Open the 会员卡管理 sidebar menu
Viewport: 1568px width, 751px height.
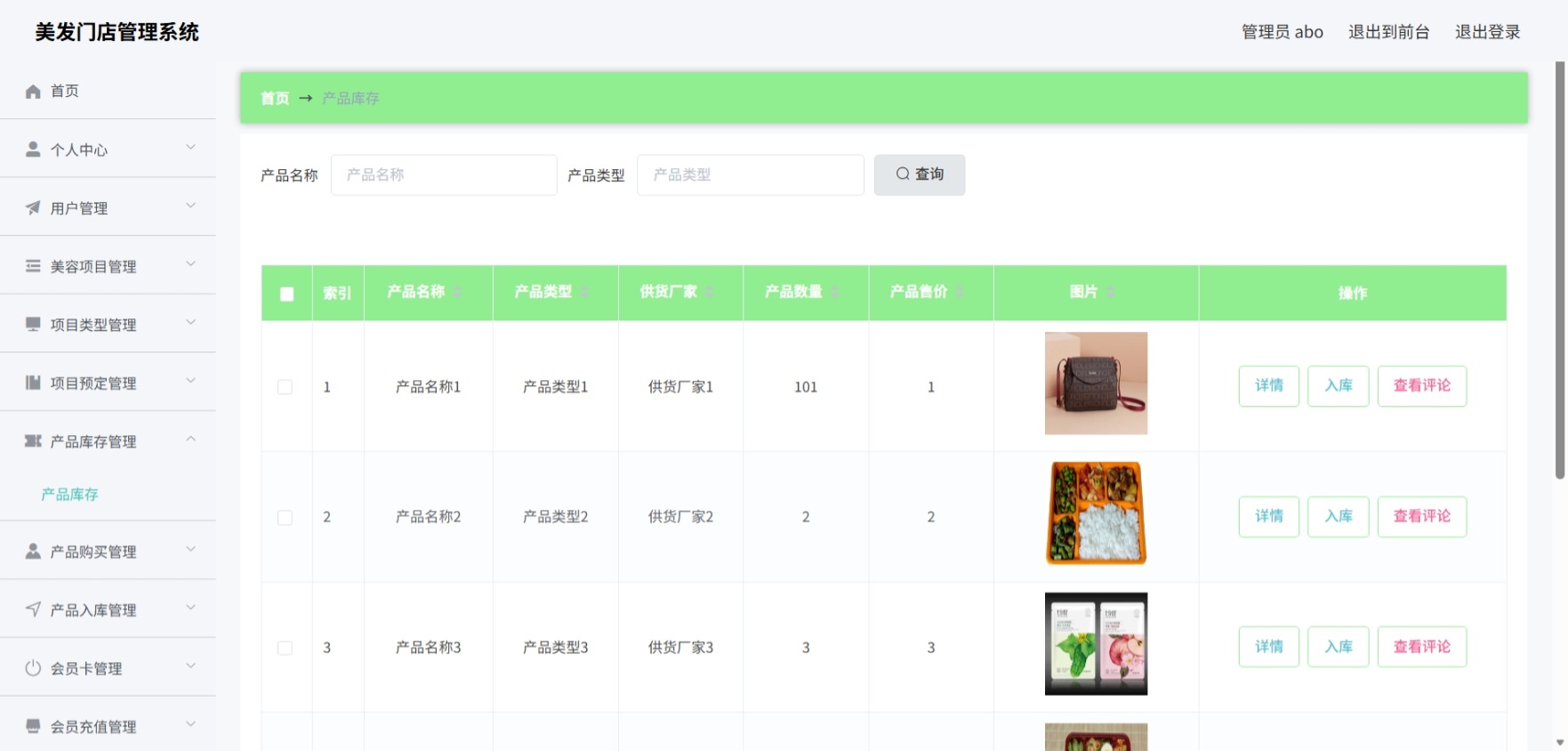coord(108,667)
